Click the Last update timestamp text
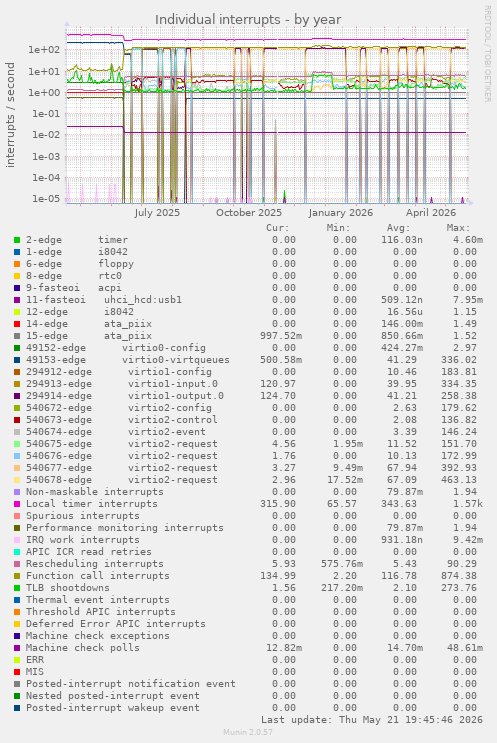Viewport: 497px width, 743px height. pos(372,720)
